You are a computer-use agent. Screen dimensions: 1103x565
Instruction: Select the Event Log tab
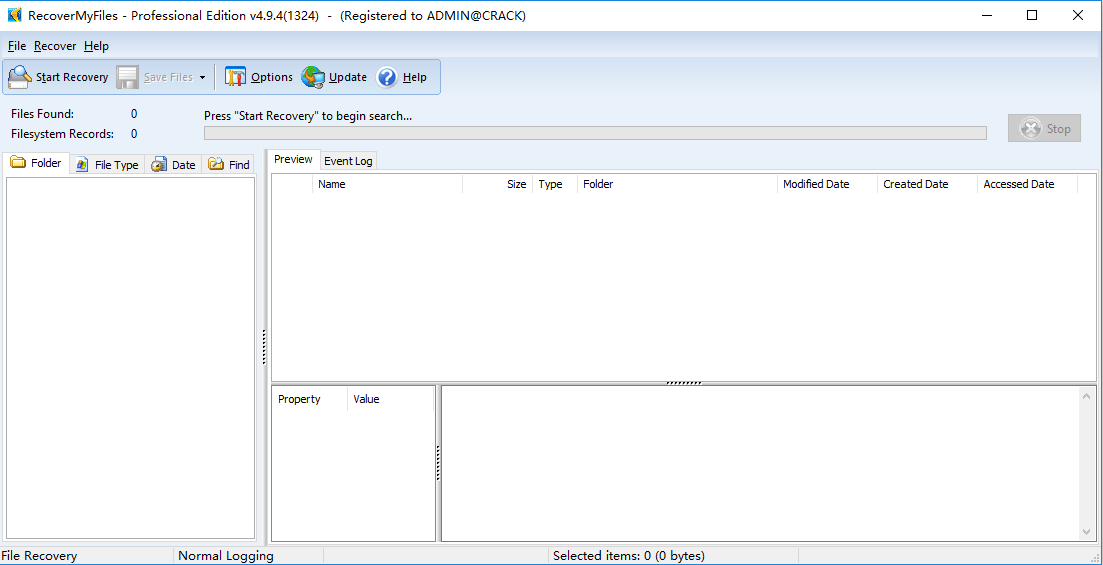pyautogui.click(x=348, y=161)
